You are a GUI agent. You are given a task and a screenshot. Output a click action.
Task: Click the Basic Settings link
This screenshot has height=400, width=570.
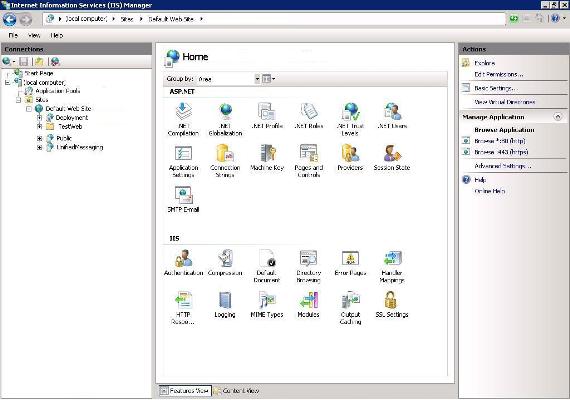pyautogui.click(x=495, y=88)
